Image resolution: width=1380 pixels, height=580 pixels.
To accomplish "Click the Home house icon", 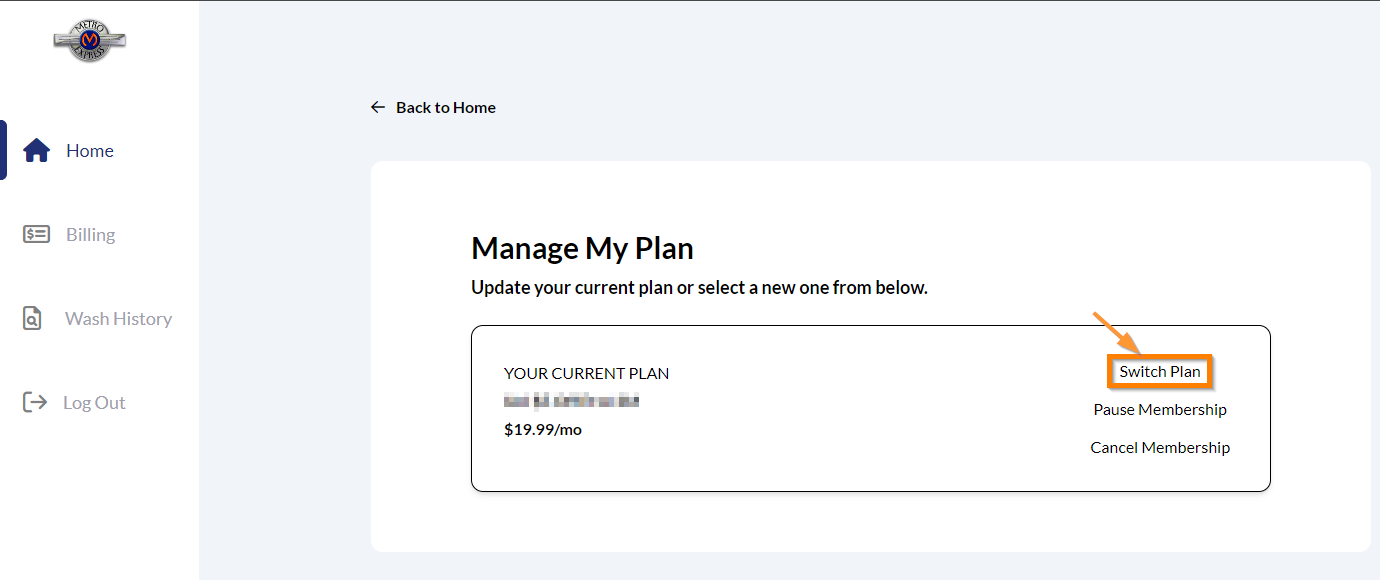I will pos(37,151).
